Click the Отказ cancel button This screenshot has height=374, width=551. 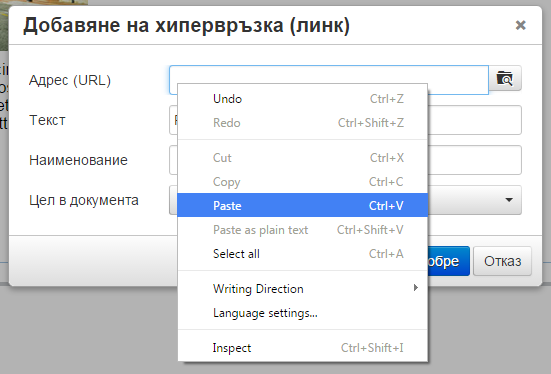[x=502, y=261]
